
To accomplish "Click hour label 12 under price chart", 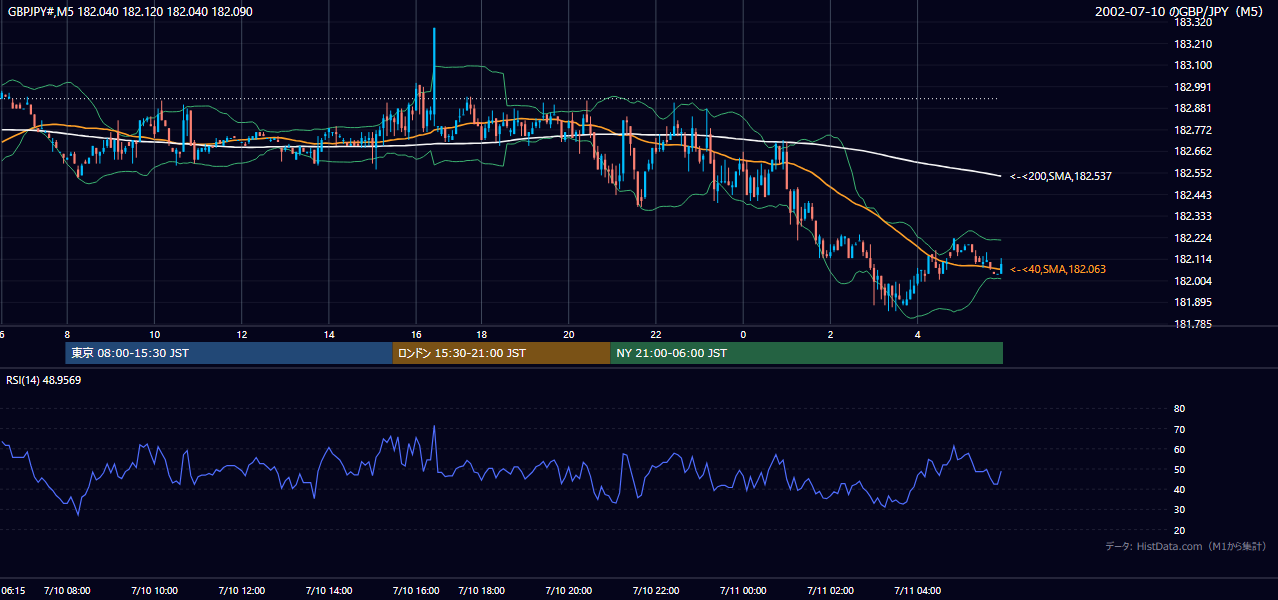I will pos(241,335).
